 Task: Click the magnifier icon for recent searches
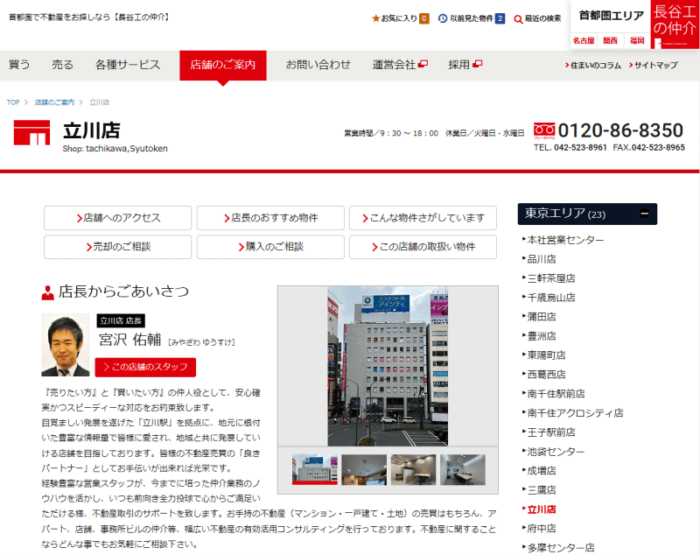pyautogui.click(x=518, y=19)
